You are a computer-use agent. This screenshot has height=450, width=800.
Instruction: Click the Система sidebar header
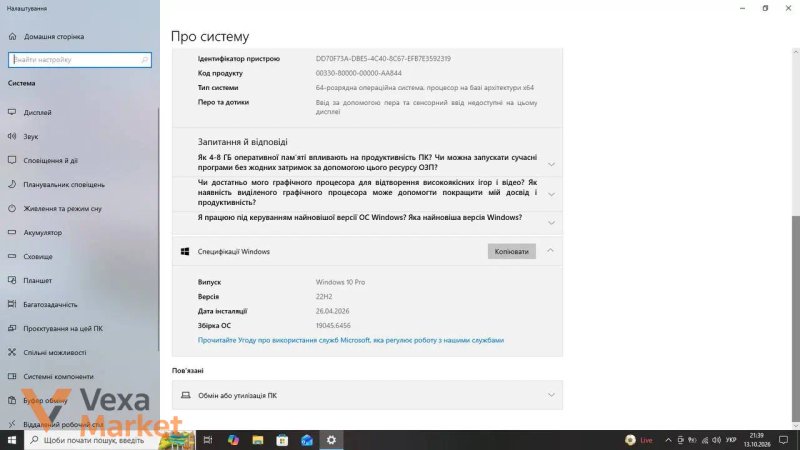tap(21, 83)
